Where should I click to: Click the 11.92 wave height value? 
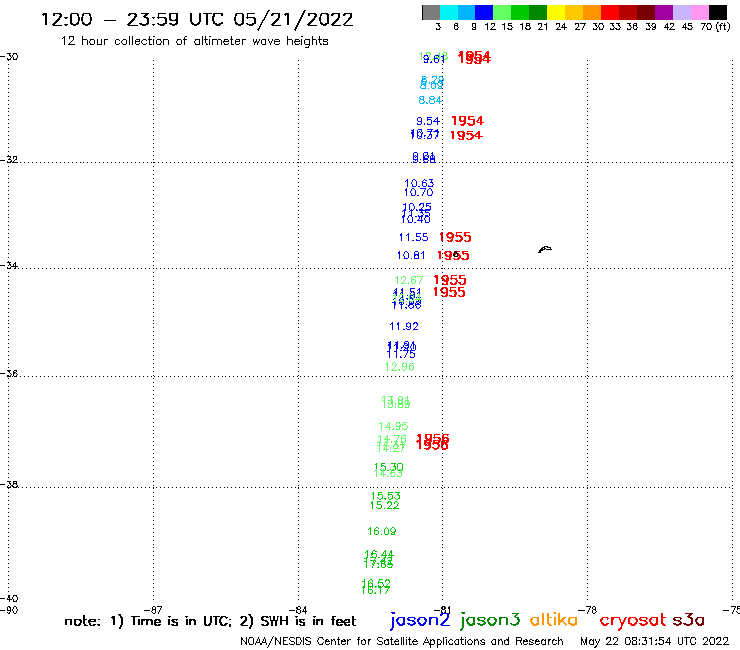point(404,326)
